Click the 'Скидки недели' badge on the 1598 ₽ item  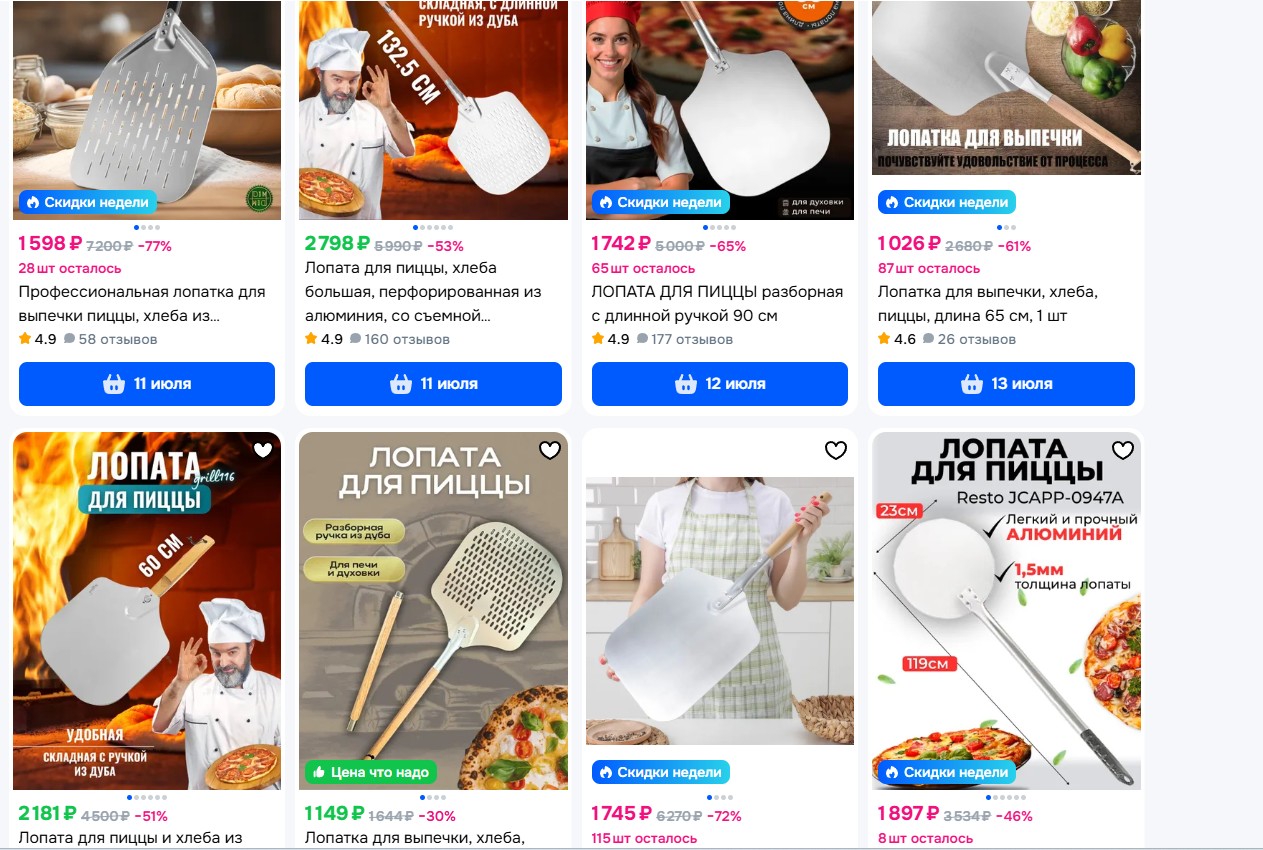[88, 202]
